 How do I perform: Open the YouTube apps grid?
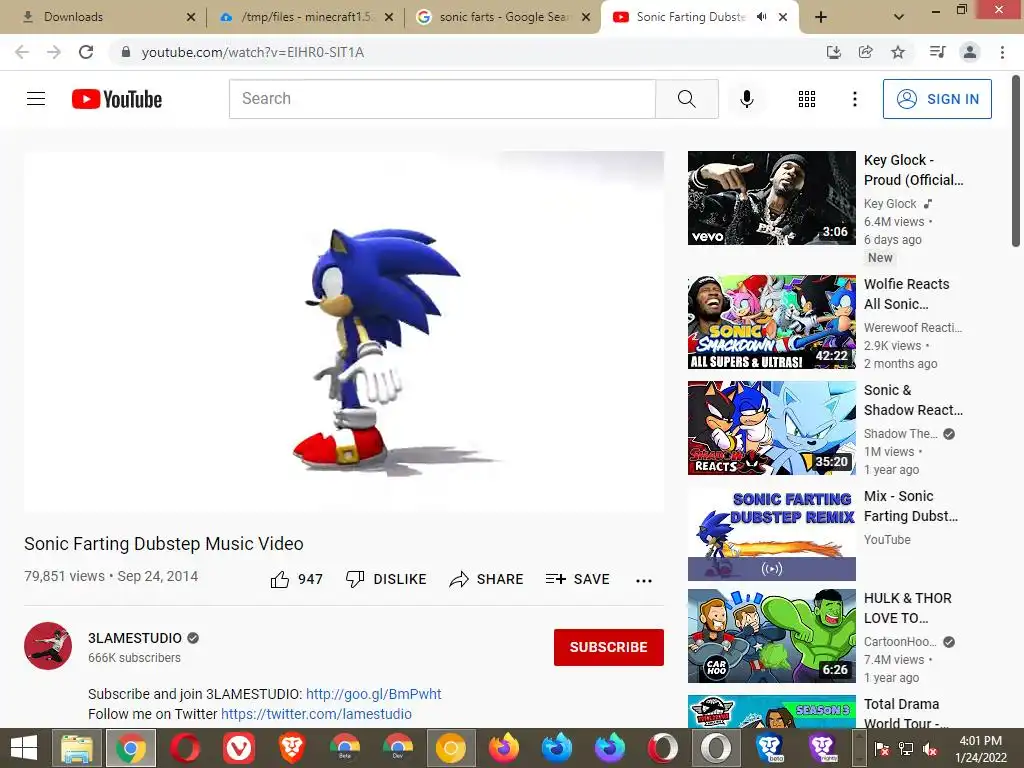[807, 99]
